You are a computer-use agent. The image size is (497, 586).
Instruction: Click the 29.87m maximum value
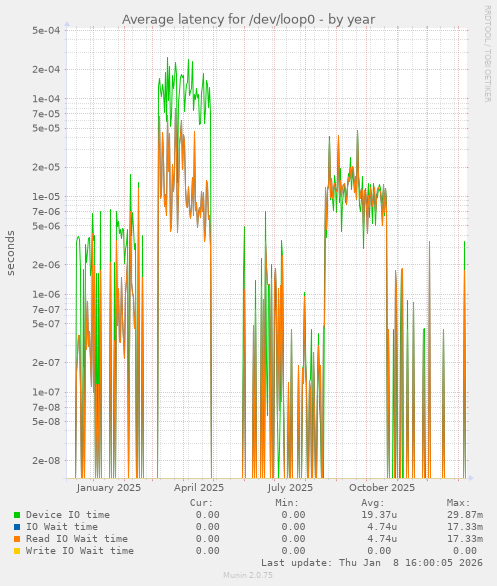(465, 515)
